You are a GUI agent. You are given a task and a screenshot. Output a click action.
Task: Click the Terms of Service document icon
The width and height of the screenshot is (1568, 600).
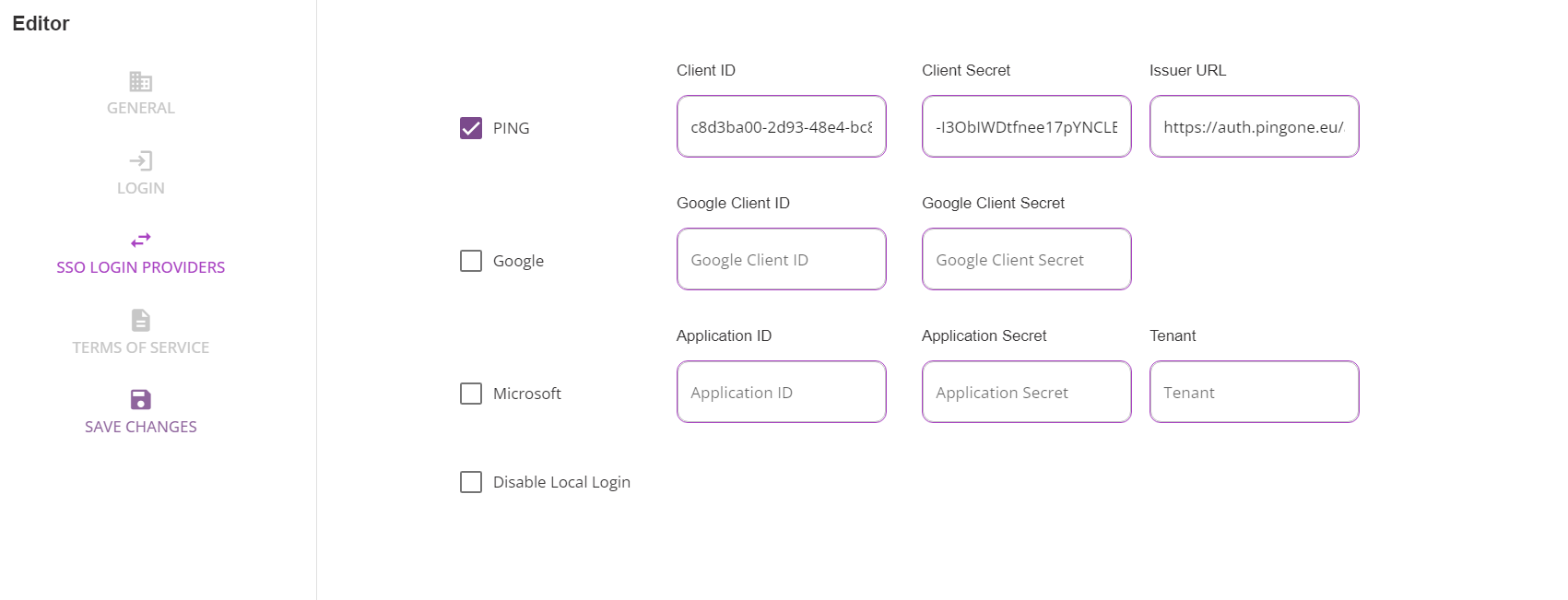pos(140,320)
